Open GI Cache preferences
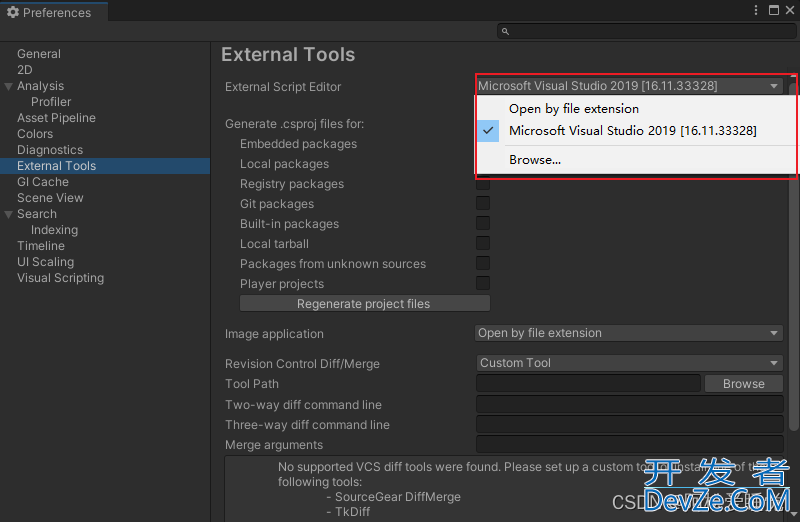Viewport: 800px width, 522px height. [43, 182]
